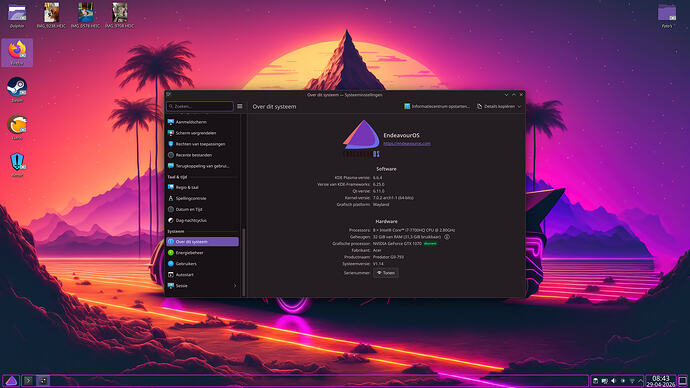Click Details kopiëren button
Image resolution: width=690 pixels, height=388 pixels.
[496, 106]
